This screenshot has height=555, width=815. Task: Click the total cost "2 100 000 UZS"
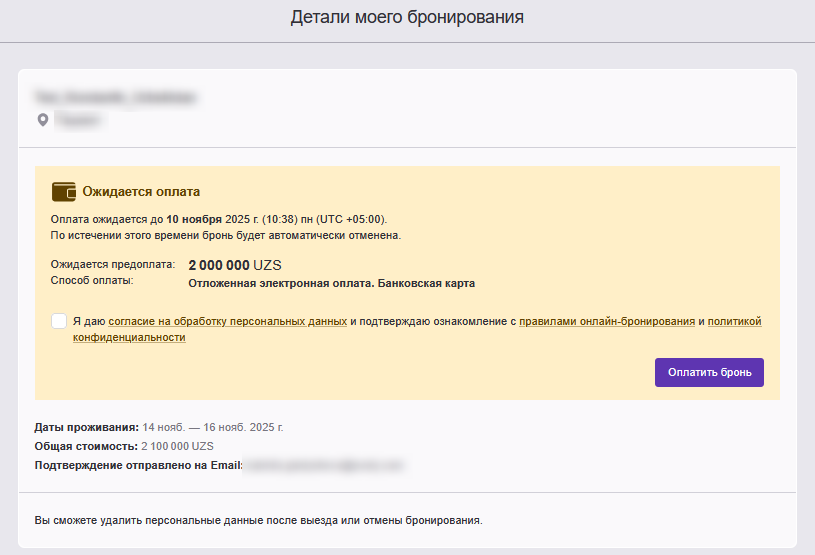click(x=177, y=446)
